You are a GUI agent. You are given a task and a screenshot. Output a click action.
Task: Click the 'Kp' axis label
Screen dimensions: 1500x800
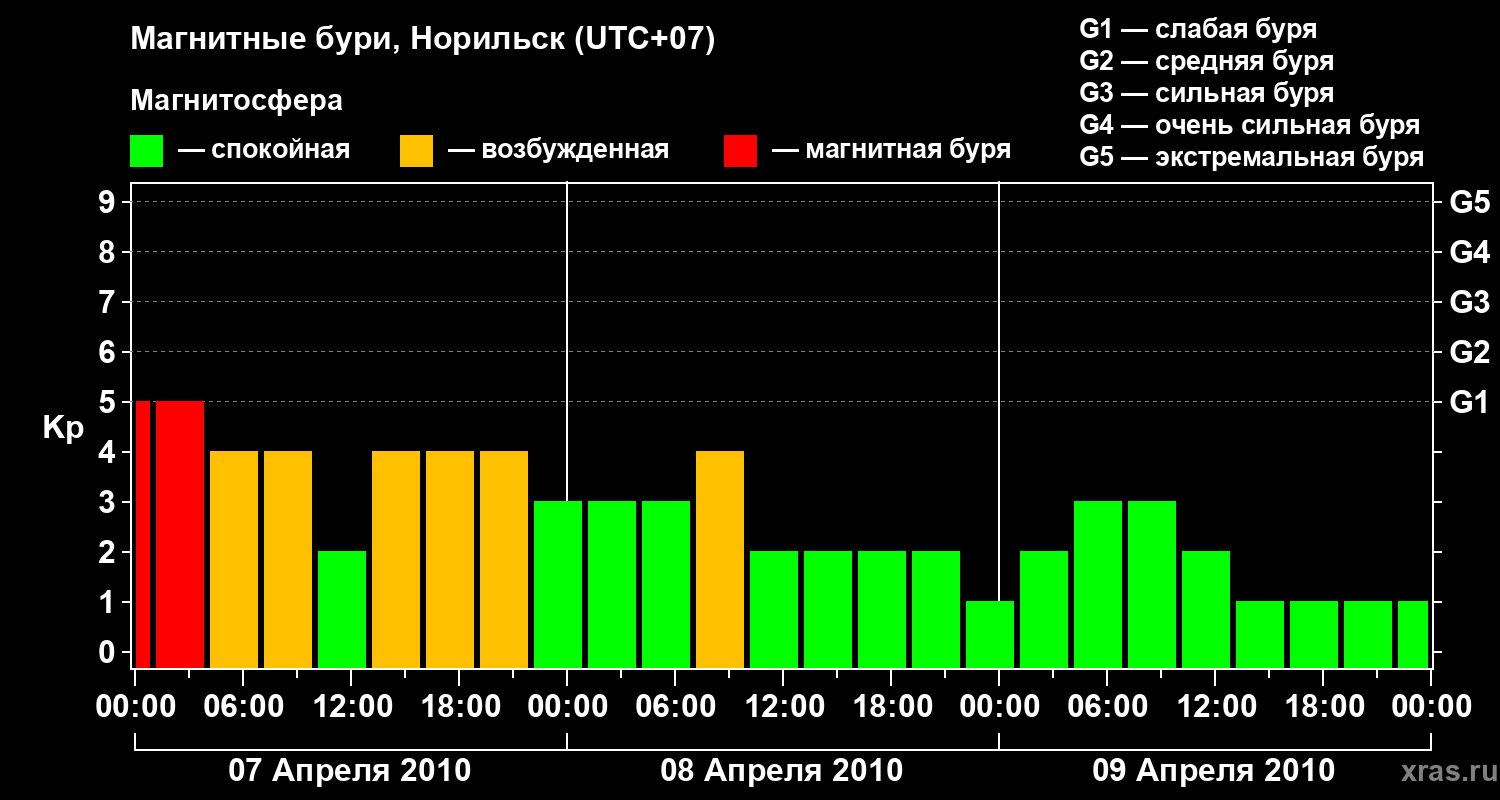click(x=63, y=428)
